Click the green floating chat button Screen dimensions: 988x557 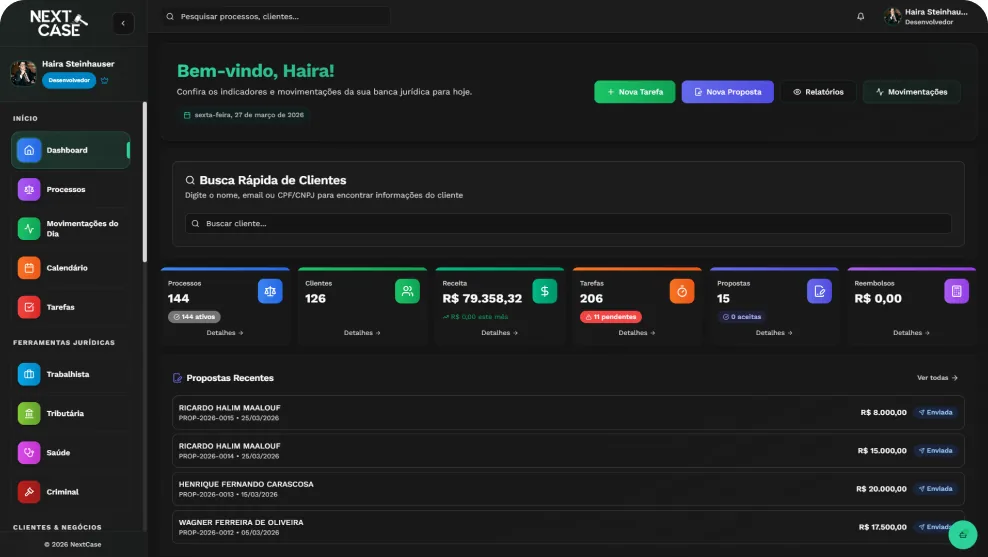point(963,535)
